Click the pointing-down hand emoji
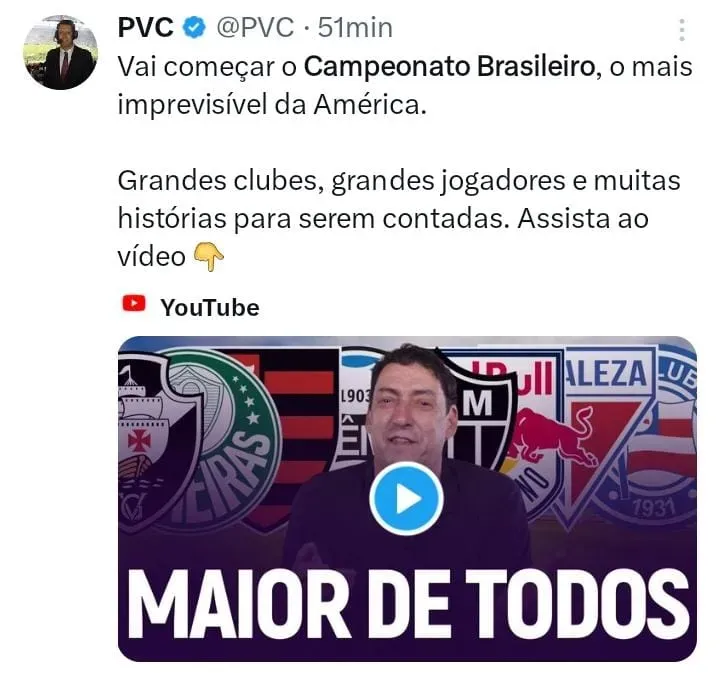The width and height of the screenshot is (720, 673). [x=208, y=257]
